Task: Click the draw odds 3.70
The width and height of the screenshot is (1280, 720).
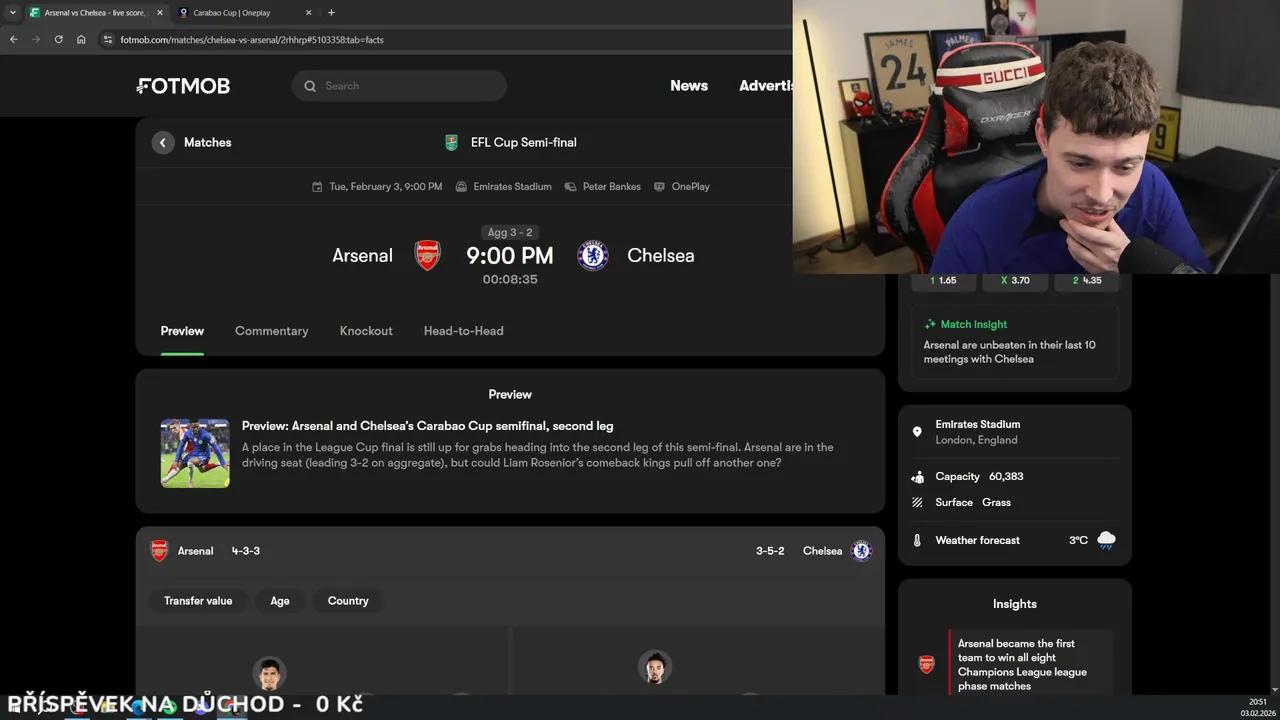Action: tap(1015, 281)
